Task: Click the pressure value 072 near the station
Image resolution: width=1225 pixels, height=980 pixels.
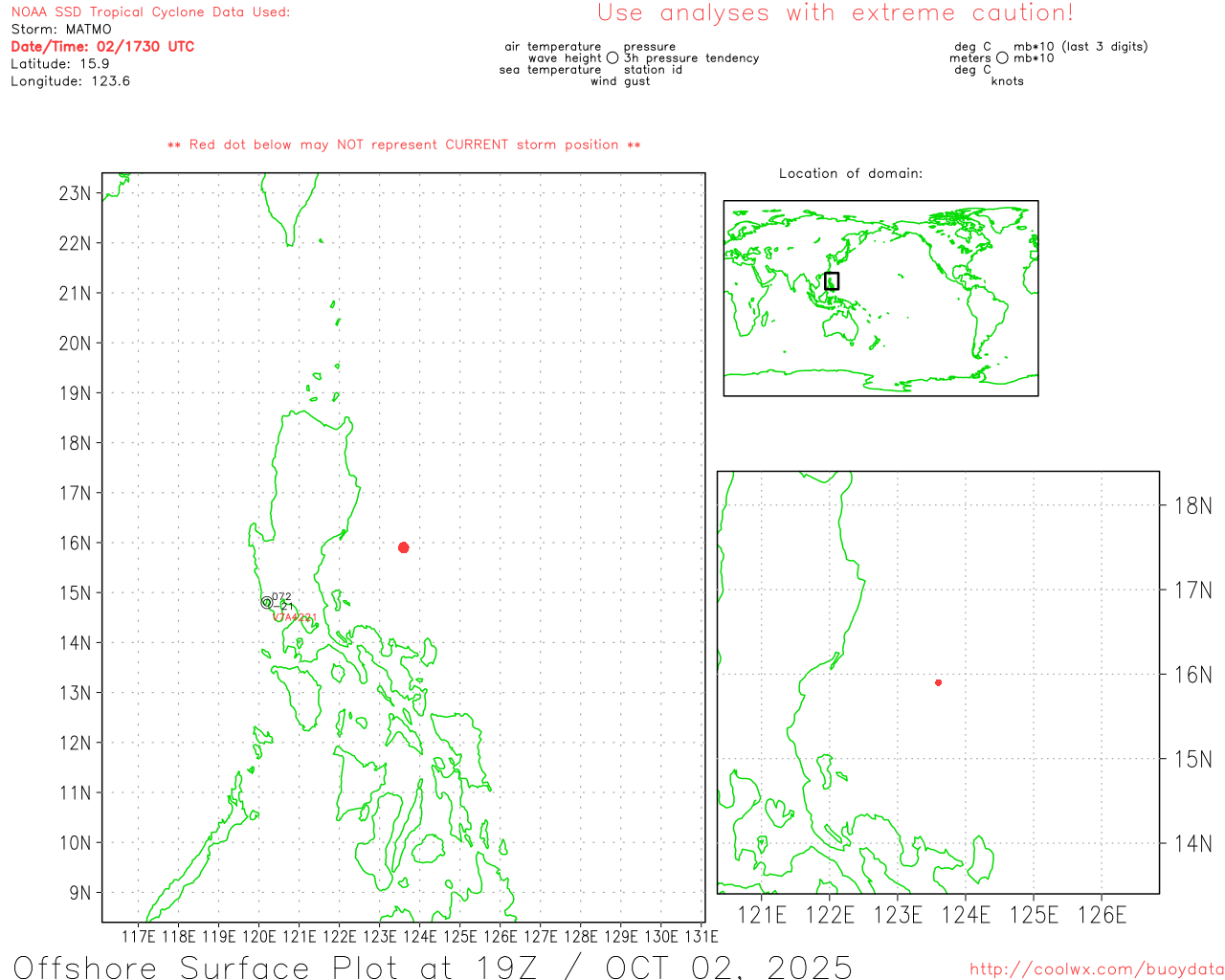Action: click(281, 596)
